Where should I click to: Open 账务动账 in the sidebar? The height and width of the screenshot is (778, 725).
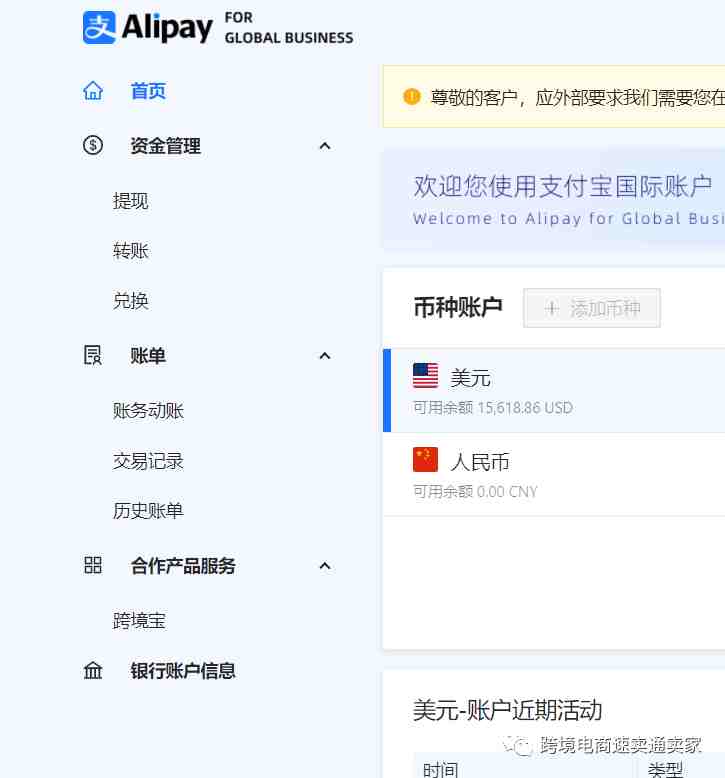pyautogui.click(x=148, y=411)
